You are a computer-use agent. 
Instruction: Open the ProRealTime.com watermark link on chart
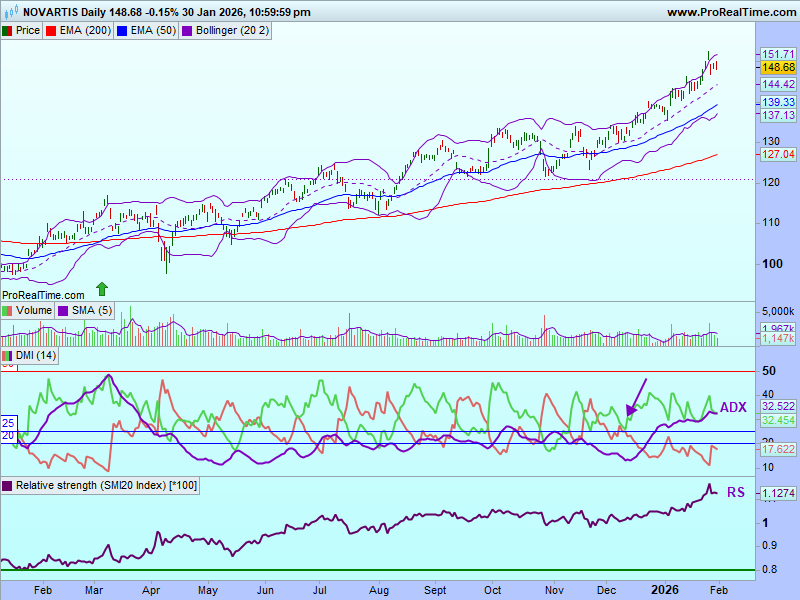tap(44, 295)
